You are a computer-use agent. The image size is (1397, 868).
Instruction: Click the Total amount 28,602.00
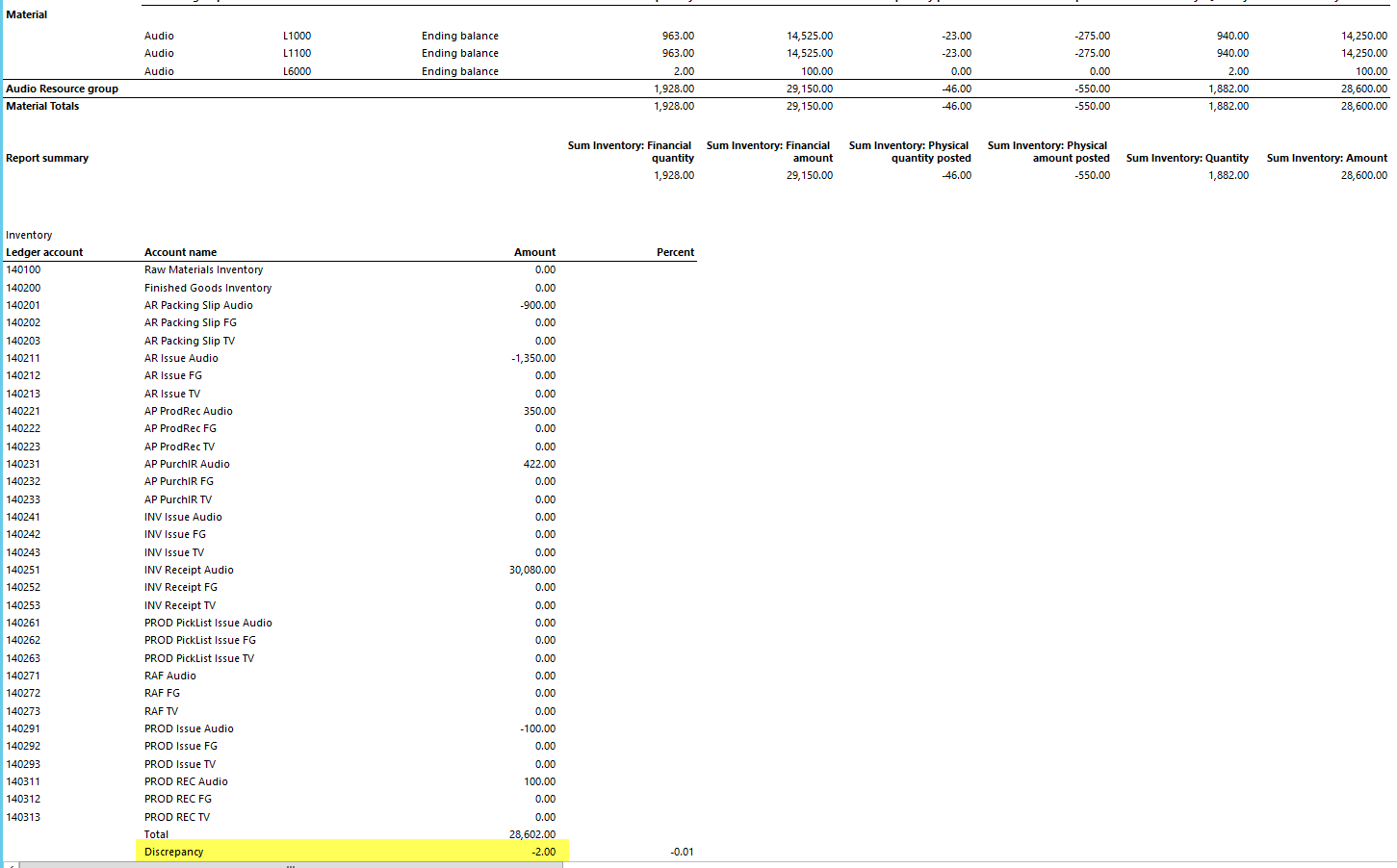[x=532, y=834]
